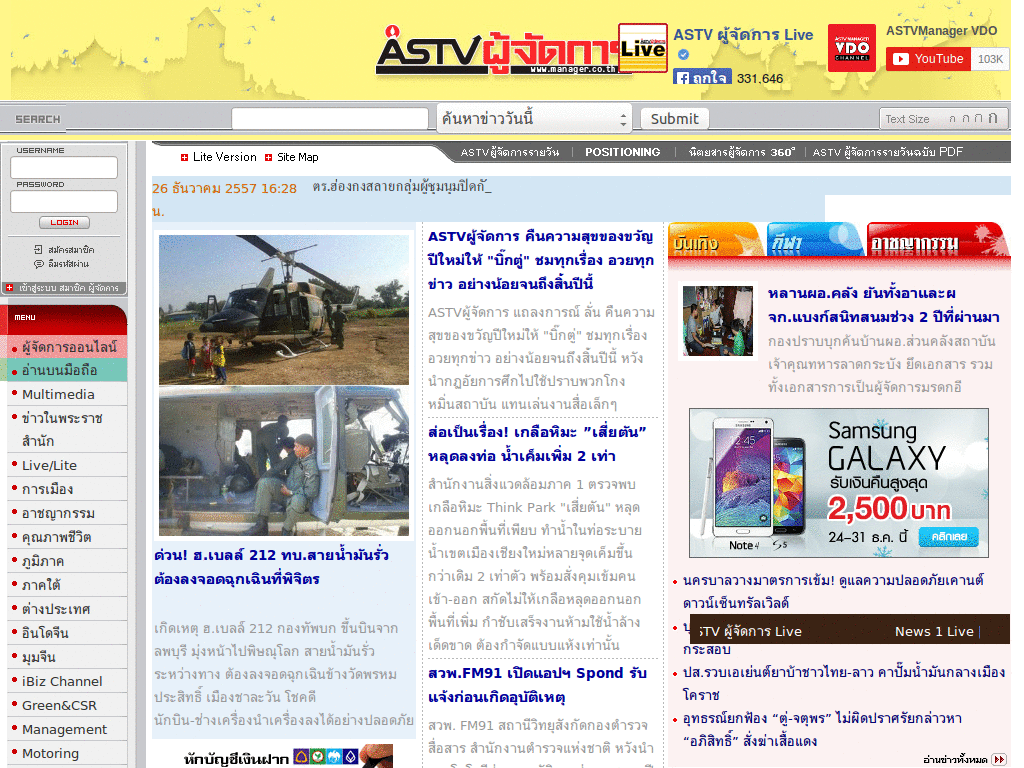Image resolution: width=1024 pixels, height=768 pixels.
Task: Choose the smallest Text Size icon
Action: click(952, 119)
